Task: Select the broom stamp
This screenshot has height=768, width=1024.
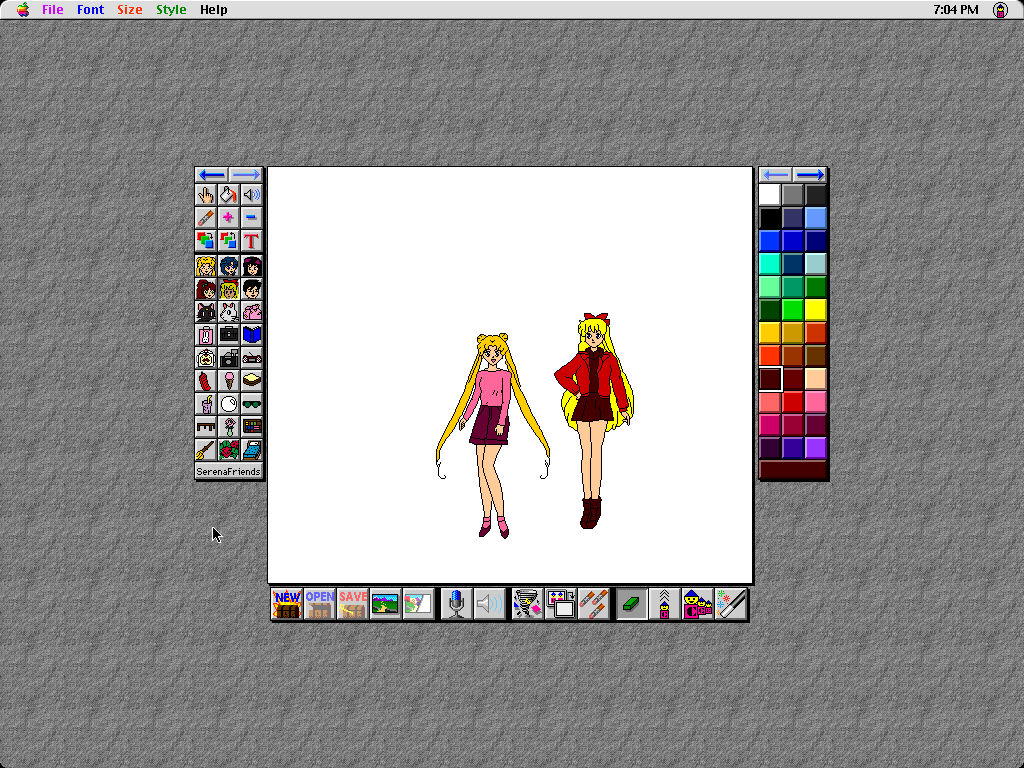Action: (206, 449)
